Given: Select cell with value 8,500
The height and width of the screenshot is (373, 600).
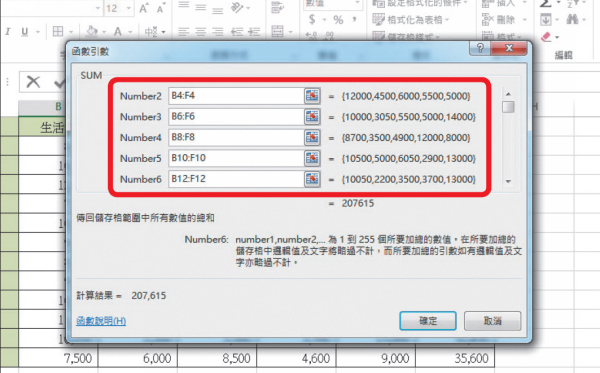Looking at the screenshot, I should pos(217,358).
